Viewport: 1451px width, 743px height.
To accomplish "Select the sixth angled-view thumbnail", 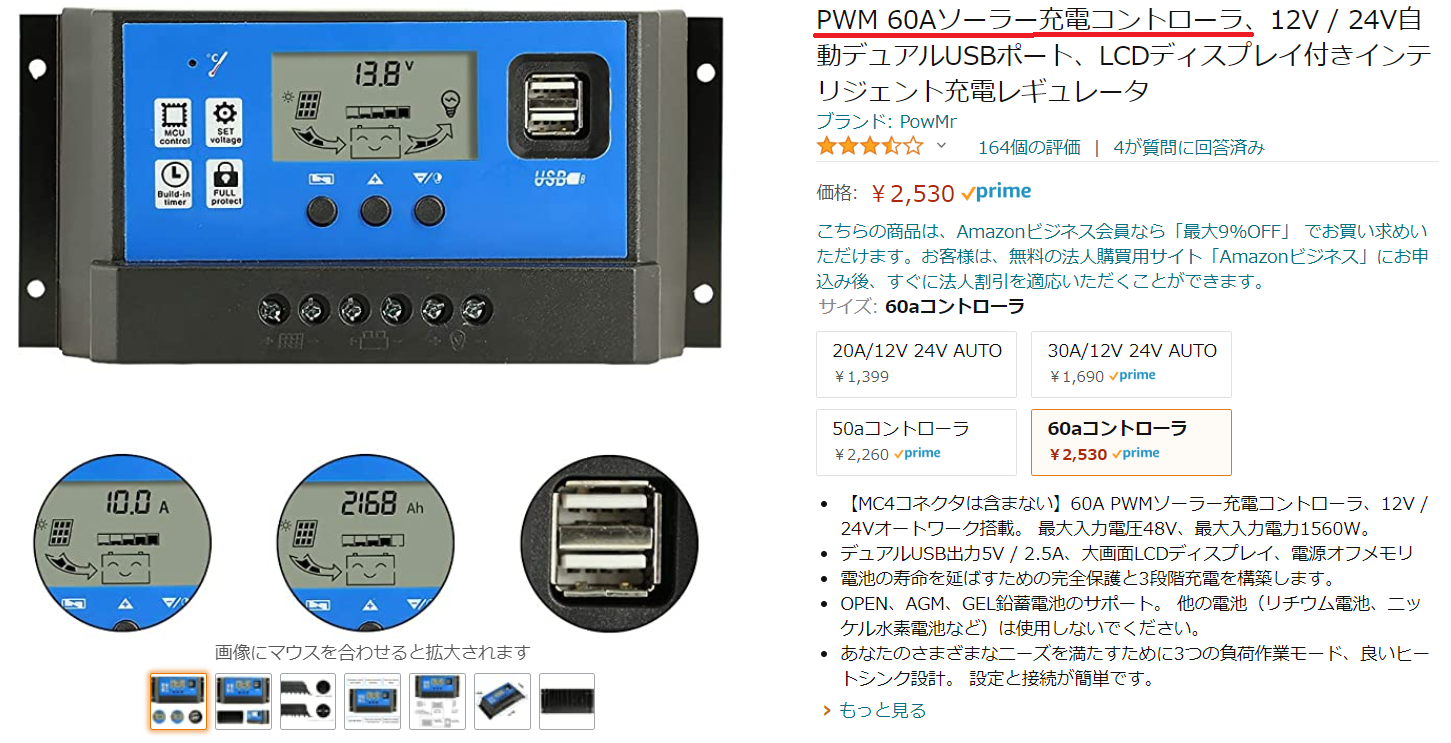I will [502, 701].
